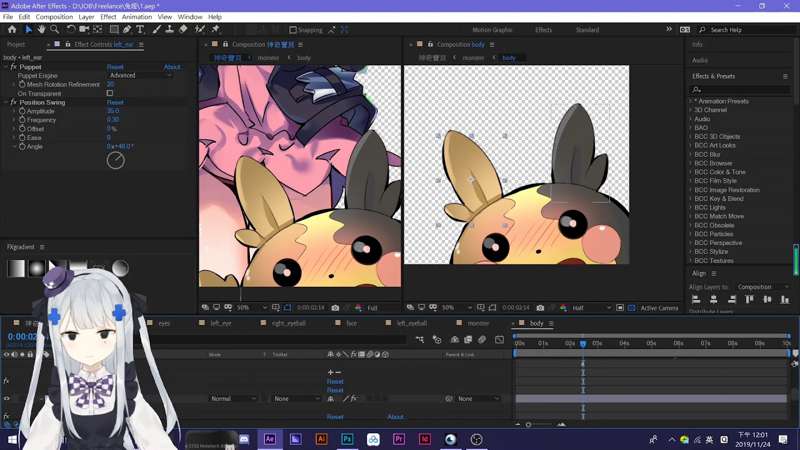The width and height of the screenshot is (800, 450).
Task: Select the Rectangle shape tool
Action: [114, 30]
